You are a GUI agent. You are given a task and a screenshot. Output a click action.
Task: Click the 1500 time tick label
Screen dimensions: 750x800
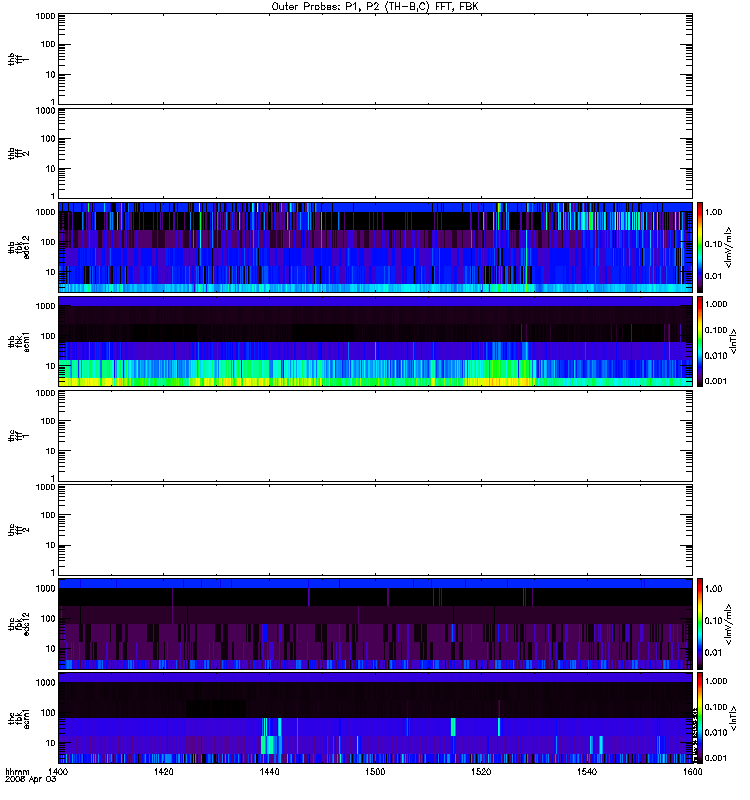[x=375, y=772]
